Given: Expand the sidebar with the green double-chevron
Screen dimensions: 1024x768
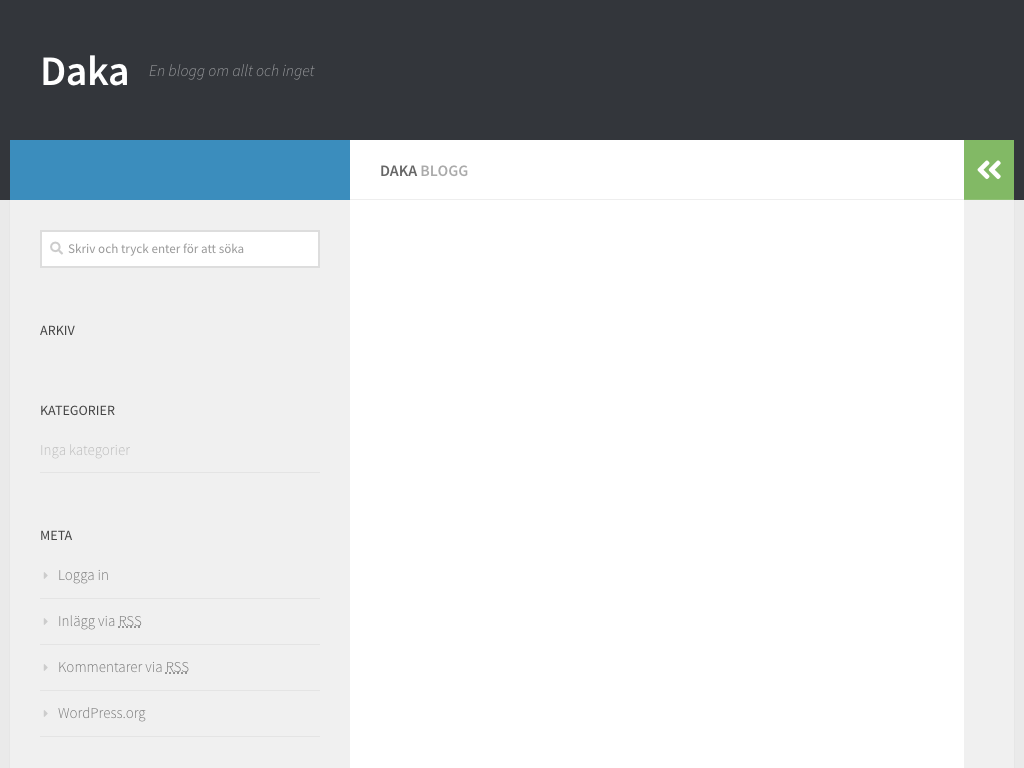Looking at the screenshot, I should pos(988,170).
